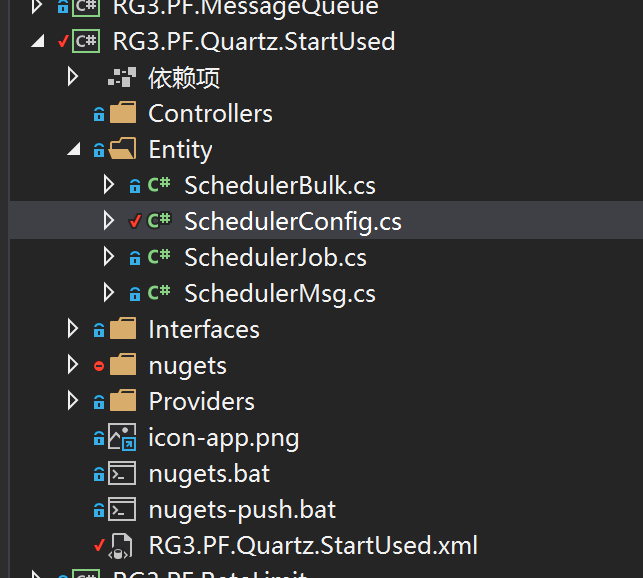
Task: Click the Interfaces folder icon
Action: point(123,329)
